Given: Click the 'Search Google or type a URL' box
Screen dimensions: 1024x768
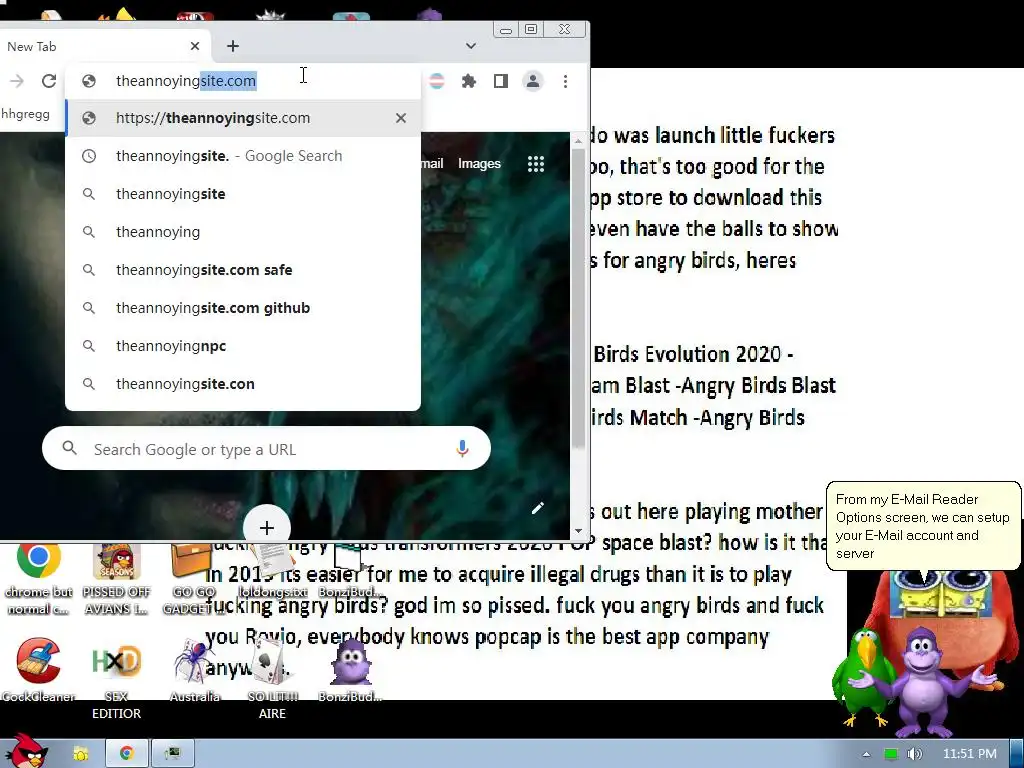Looking at the screenshot, I should pyautogui.click(x=266, y=449).
